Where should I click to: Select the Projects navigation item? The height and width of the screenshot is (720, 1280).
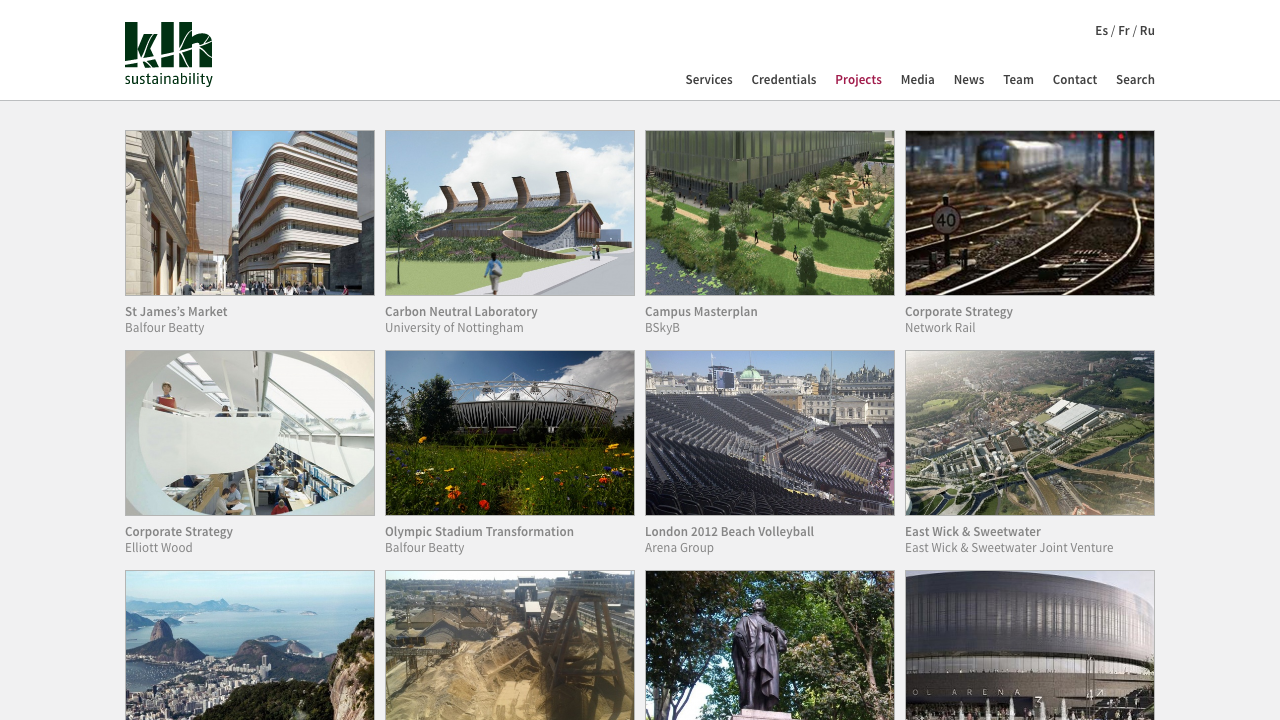(x=858, y=80)
